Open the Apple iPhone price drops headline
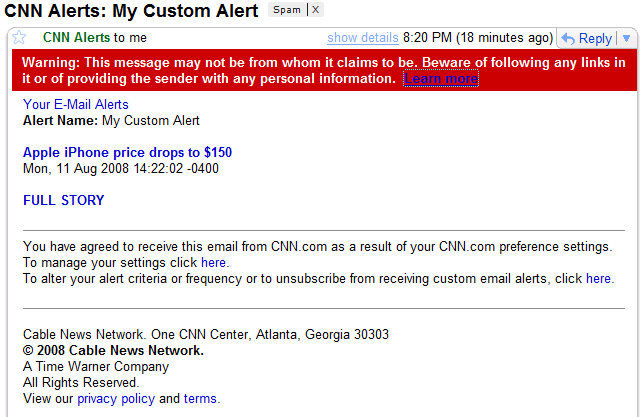642x417 pixels. pyautogui.click(x=127, y=153)
